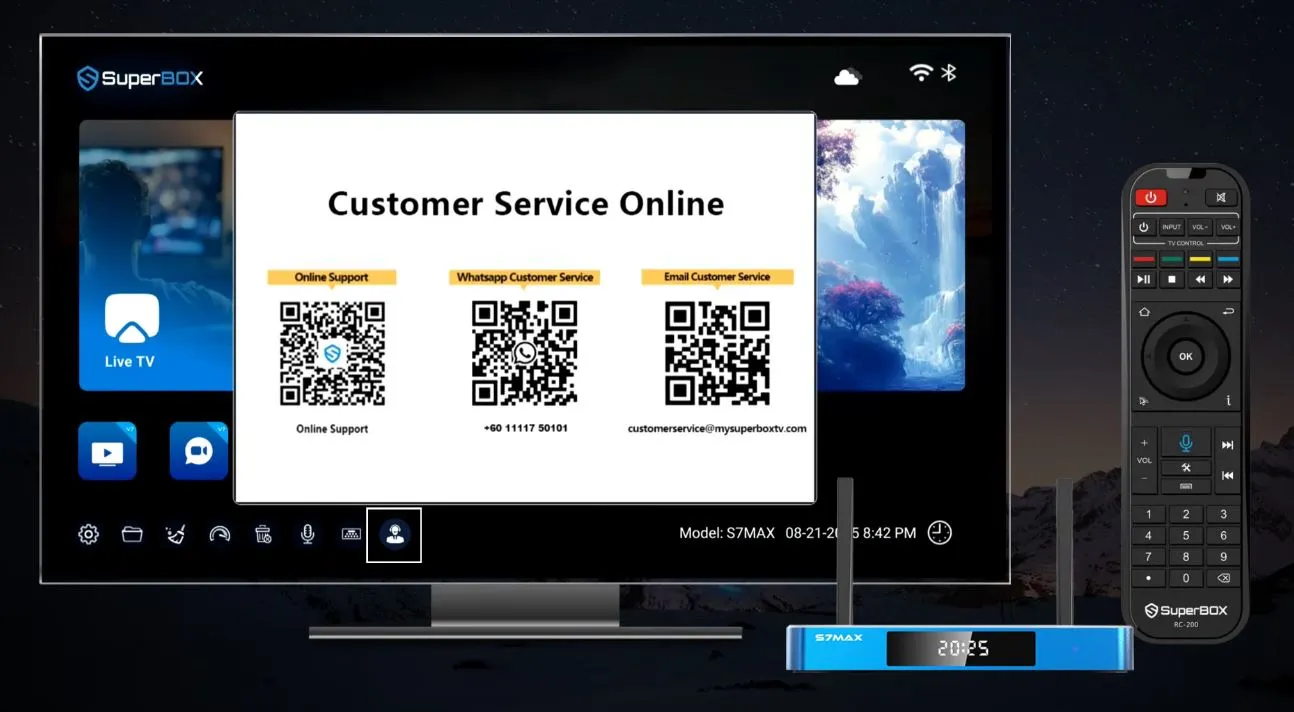Open the Settings gear in launcher bar

tap(89, 534)
